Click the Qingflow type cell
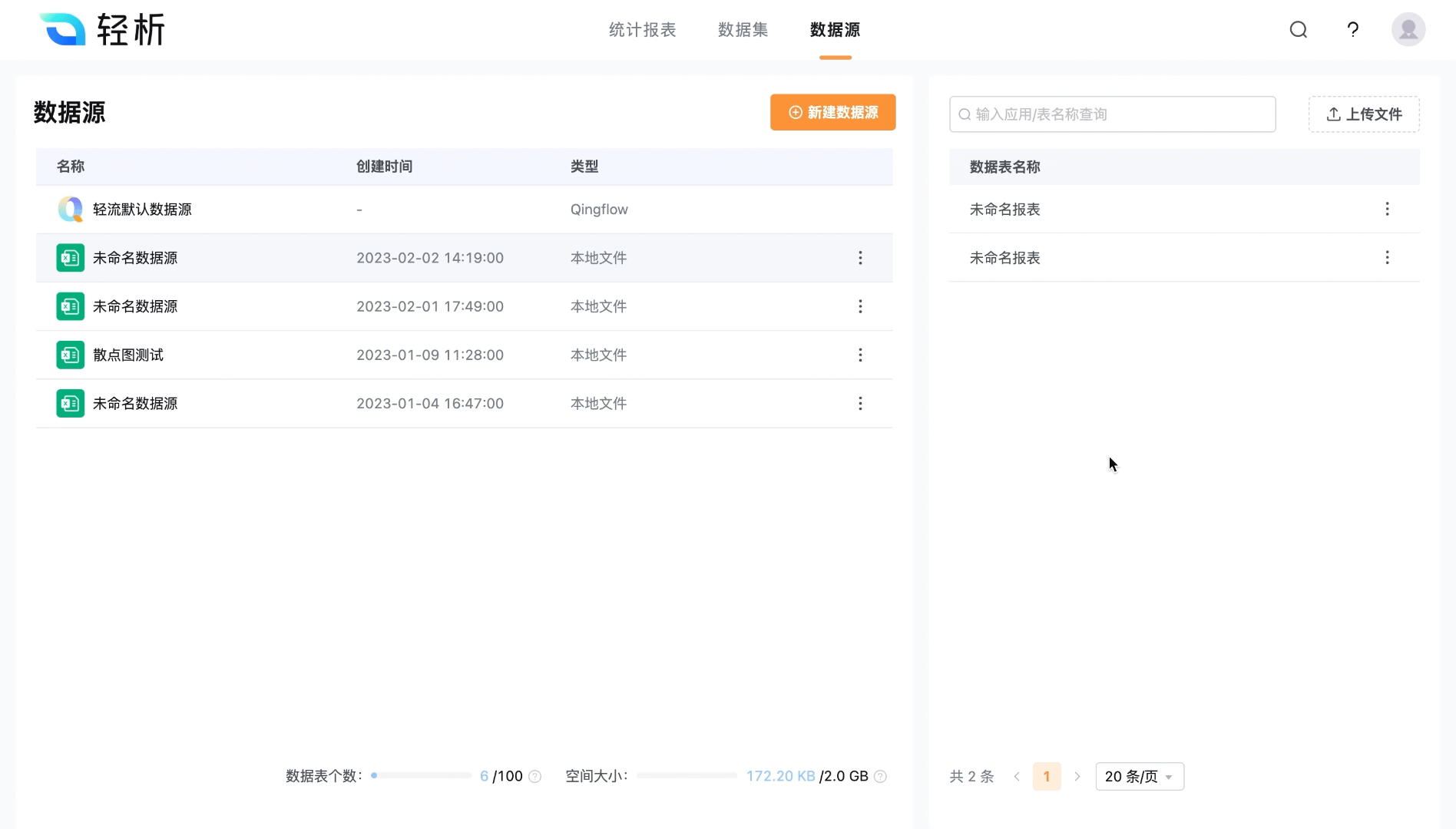Viewport: 1456px width, 829px height. pos(599,209)
